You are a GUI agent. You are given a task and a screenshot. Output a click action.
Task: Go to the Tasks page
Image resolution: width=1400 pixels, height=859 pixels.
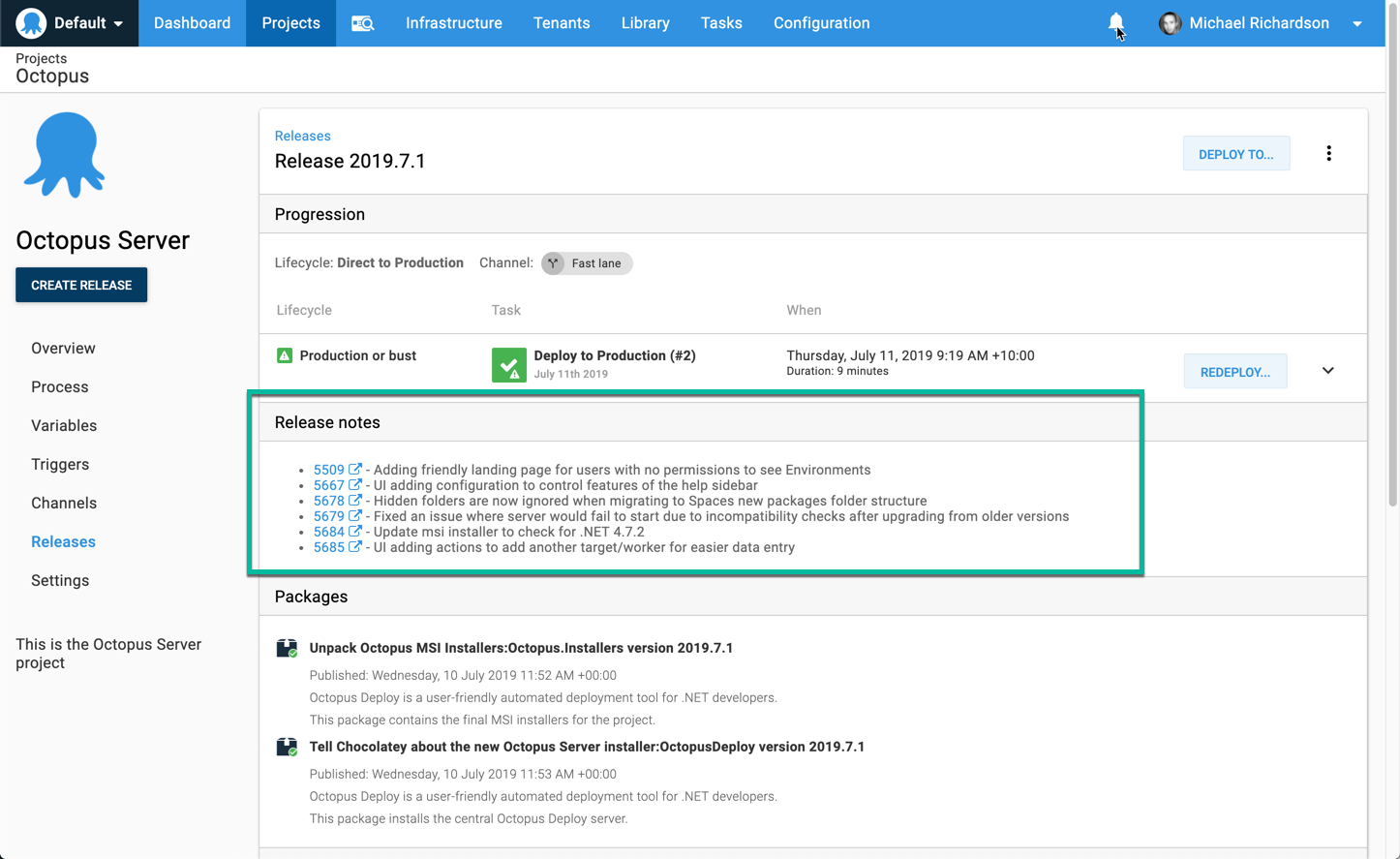tap(721, 23)
